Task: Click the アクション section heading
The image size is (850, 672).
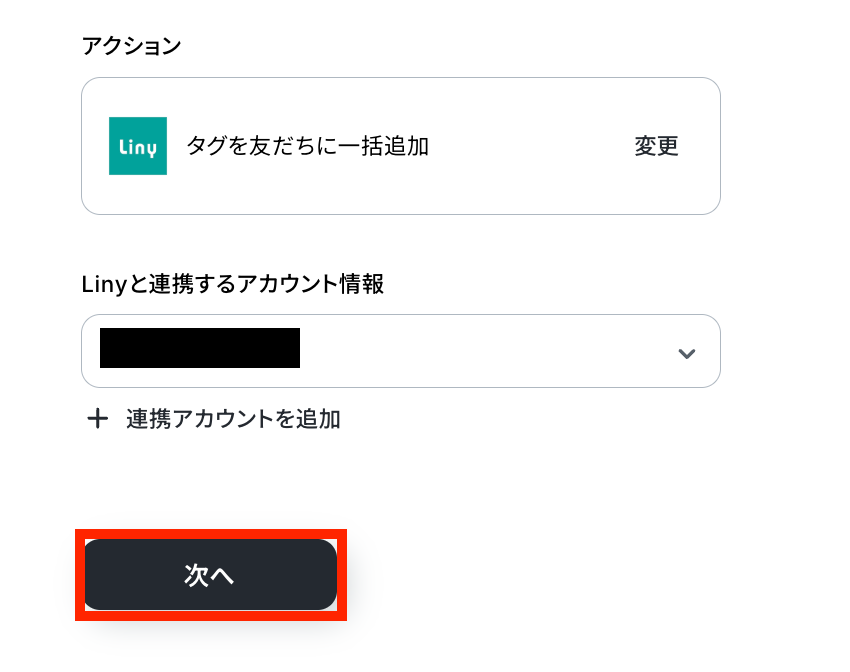Action: [x=131, y=46]
